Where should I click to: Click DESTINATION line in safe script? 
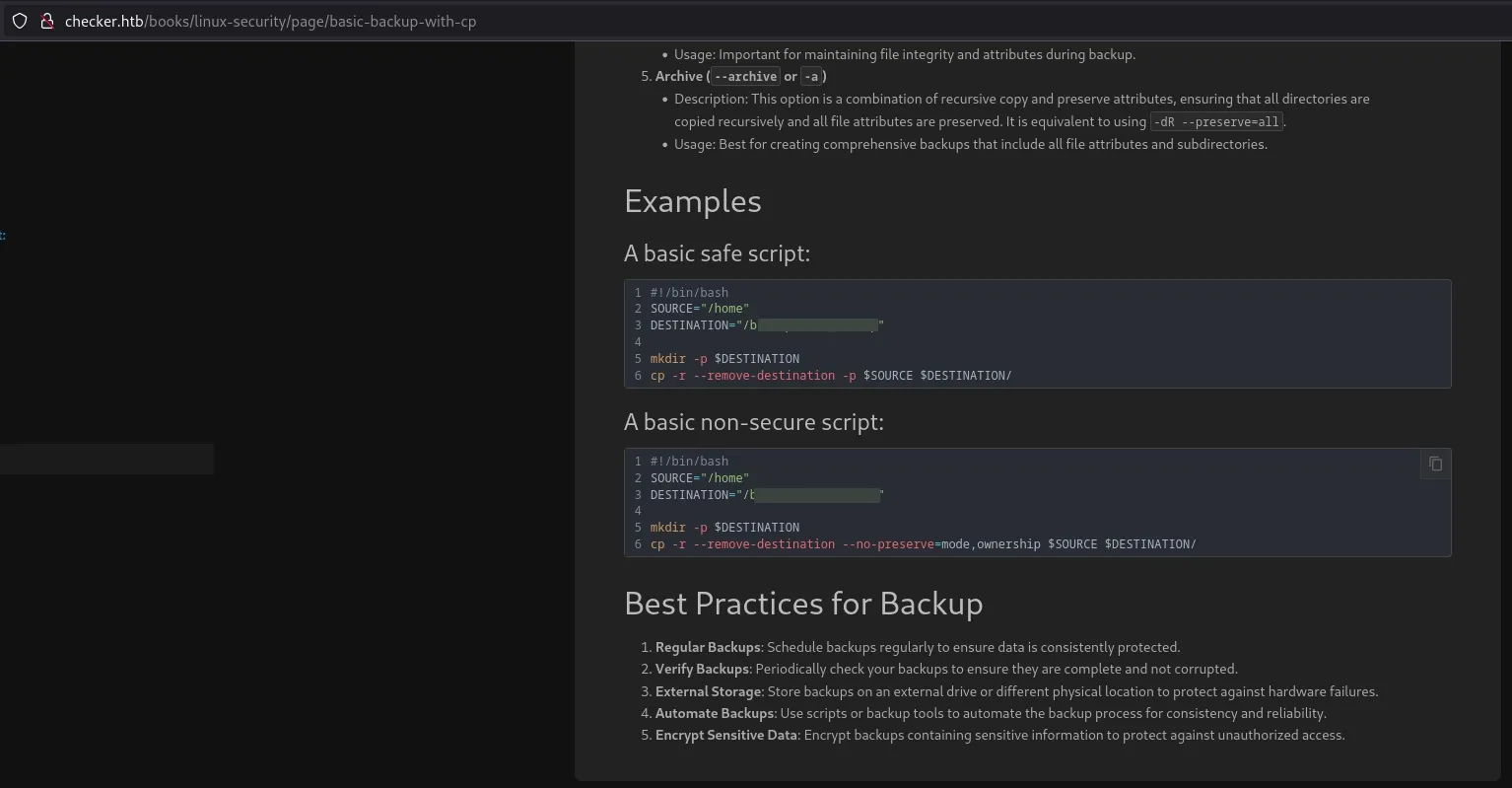tap(767, 325)
